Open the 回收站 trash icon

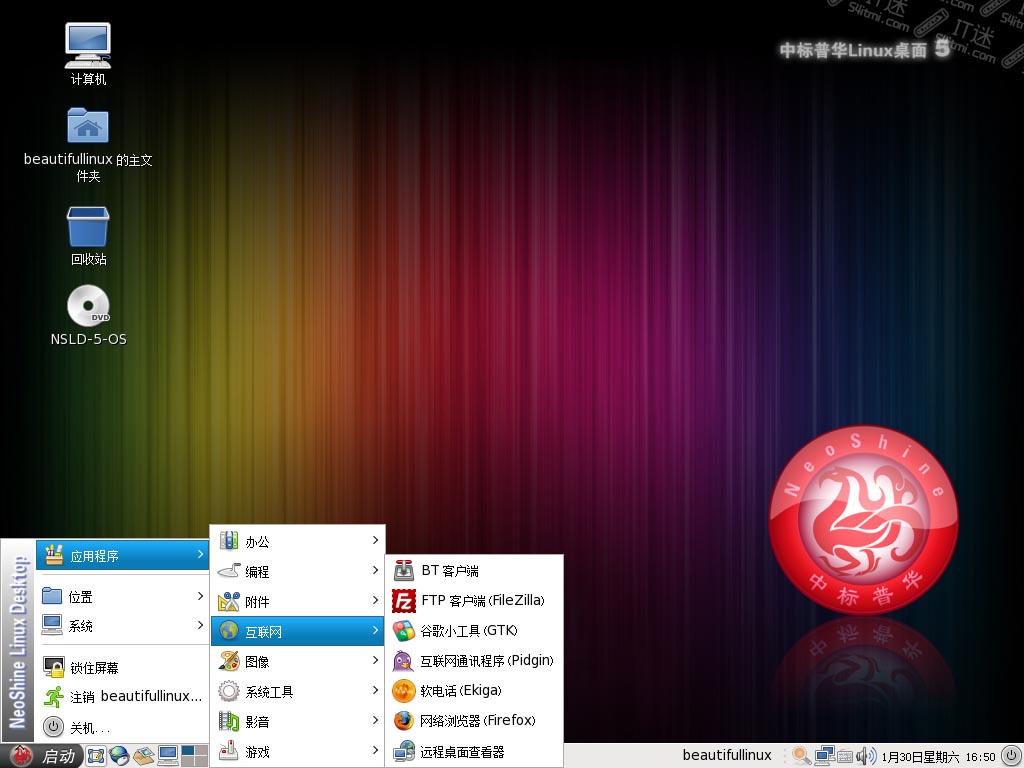(x=88, y=236)
